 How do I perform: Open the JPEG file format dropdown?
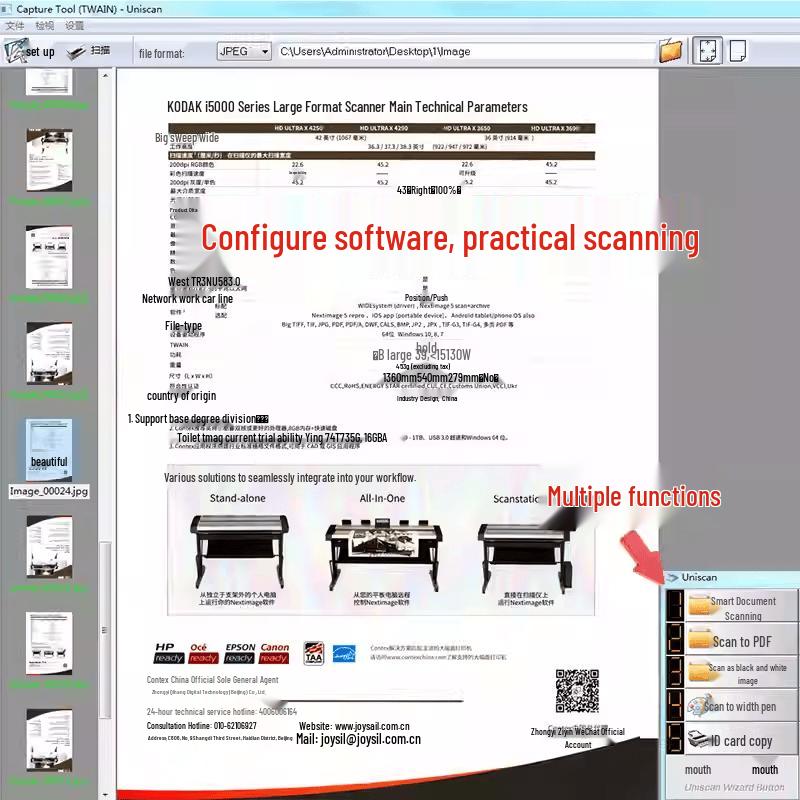click(244, 51)
